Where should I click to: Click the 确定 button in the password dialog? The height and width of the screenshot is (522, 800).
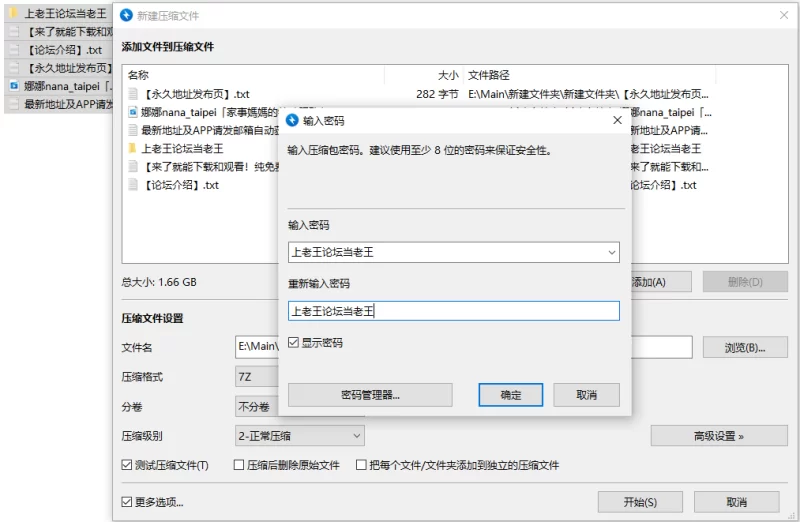coord(511,395)
